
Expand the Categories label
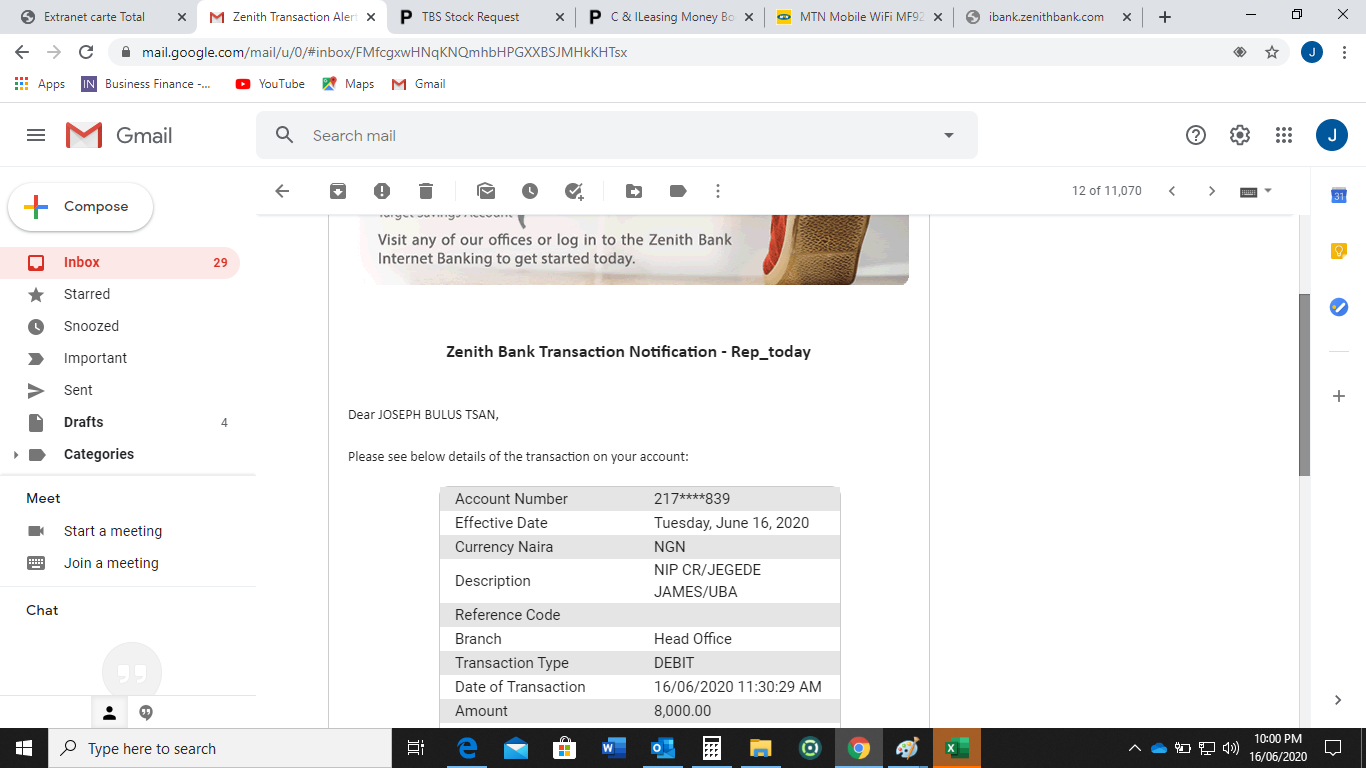click(15, 455)
